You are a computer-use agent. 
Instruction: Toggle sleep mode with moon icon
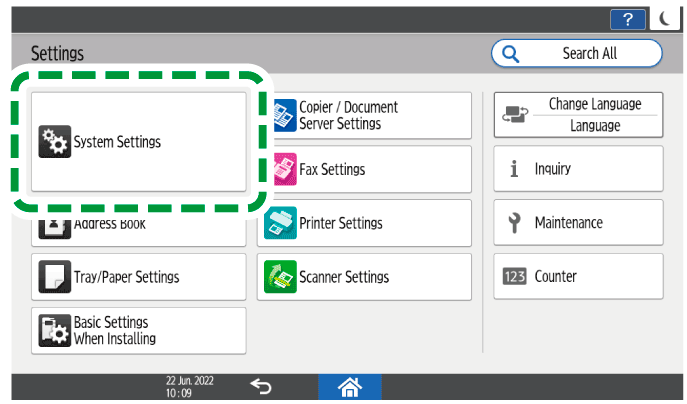click(x=664, y=18)
